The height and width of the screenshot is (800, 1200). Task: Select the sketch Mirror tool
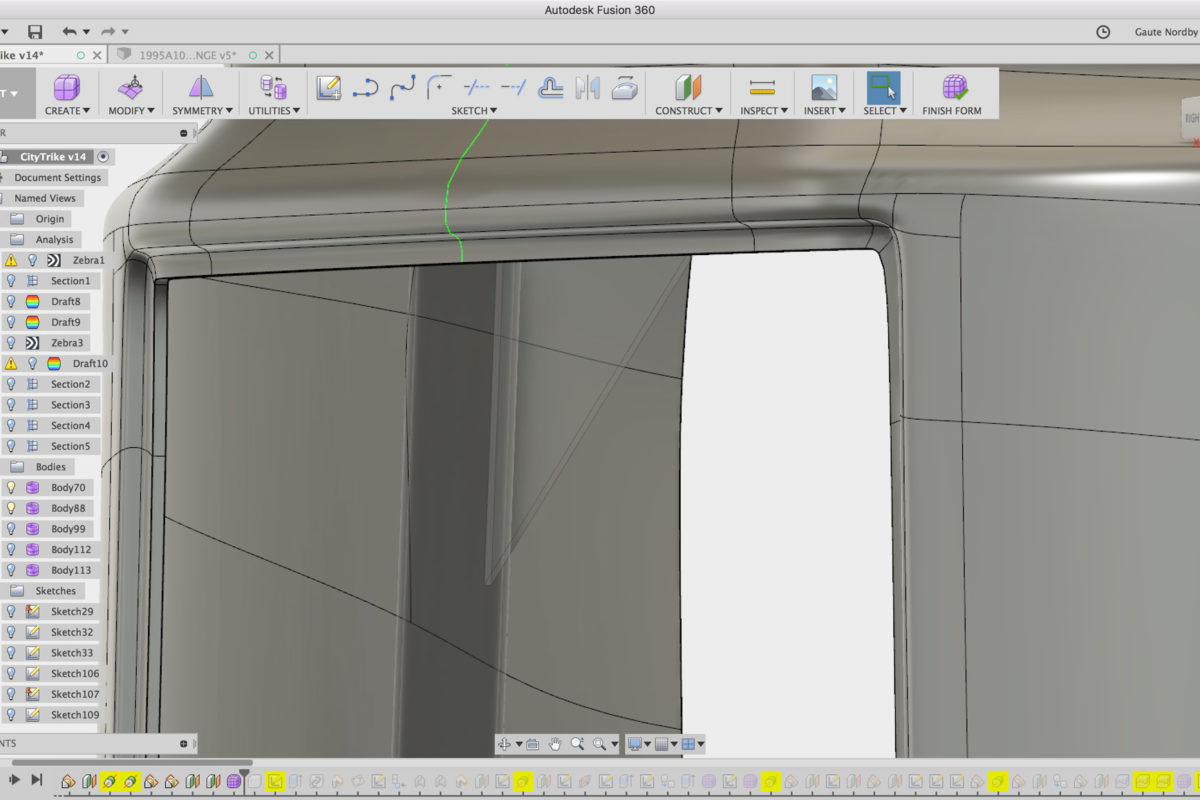587,87
